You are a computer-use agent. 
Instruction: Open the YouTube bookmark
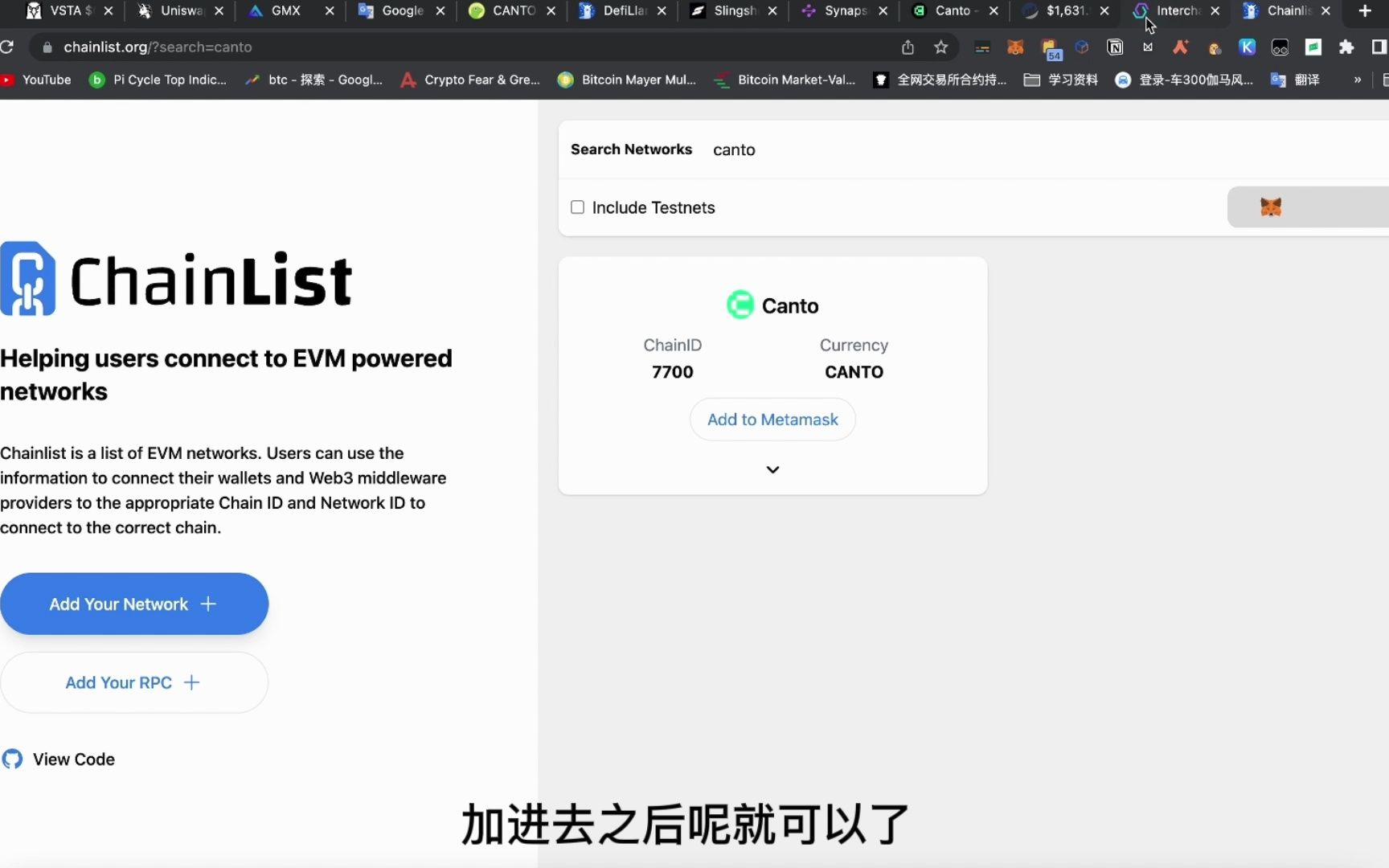pyautogui.click(x=37, y=80)
